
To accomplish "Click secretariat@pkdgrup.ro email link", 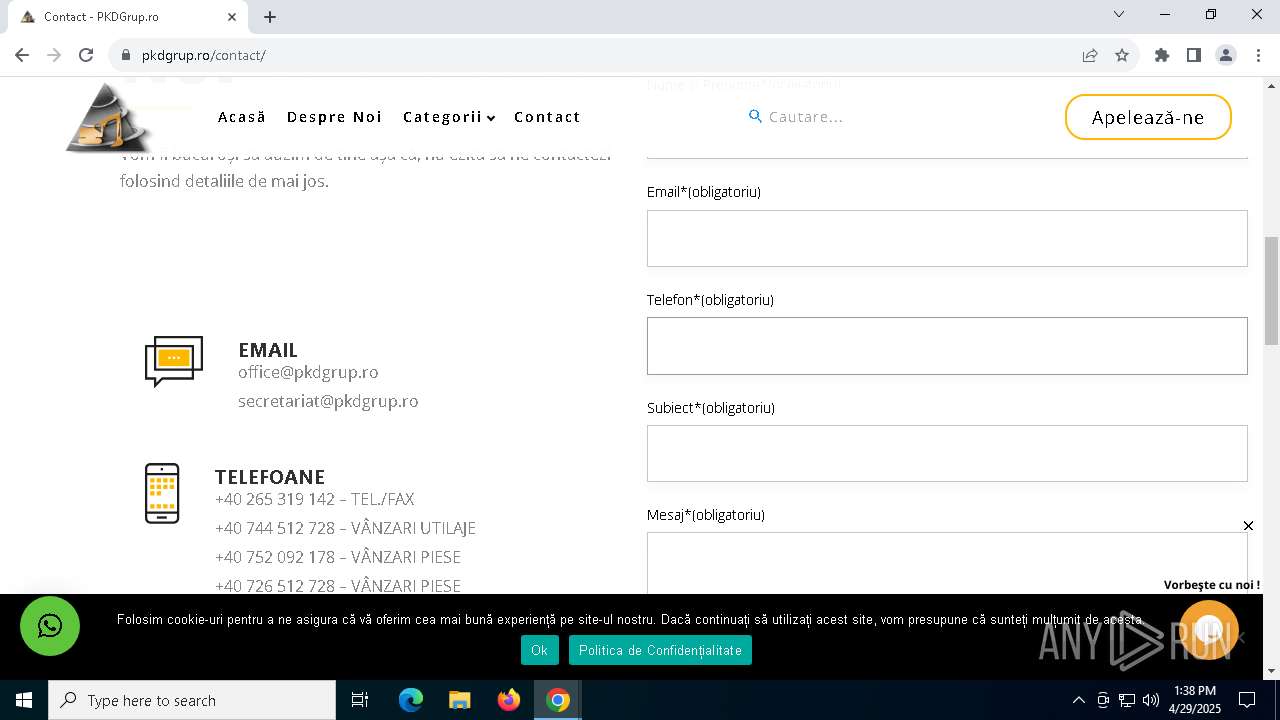I will click(x=328, y=401).
